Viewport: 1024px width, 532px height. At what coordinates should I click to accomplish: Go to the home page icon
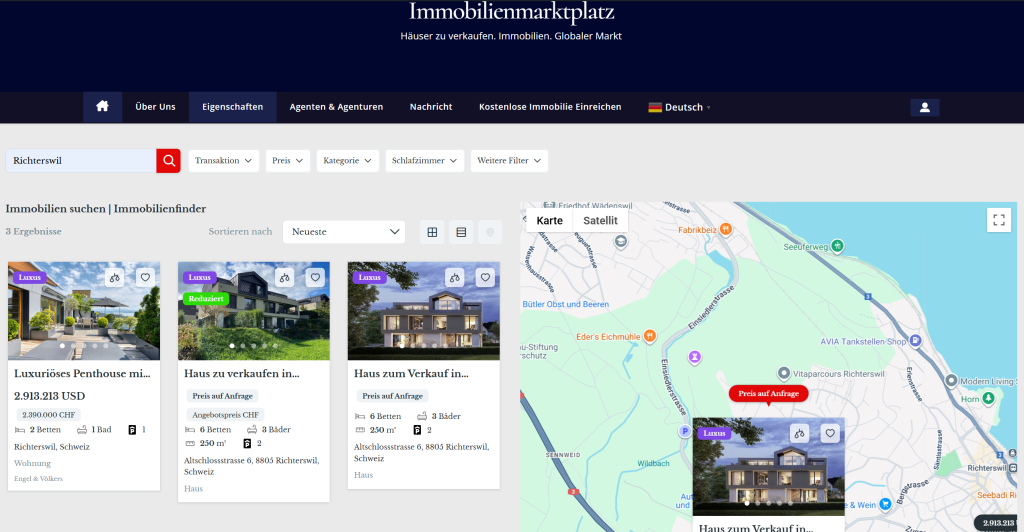(x=102, y=107)
